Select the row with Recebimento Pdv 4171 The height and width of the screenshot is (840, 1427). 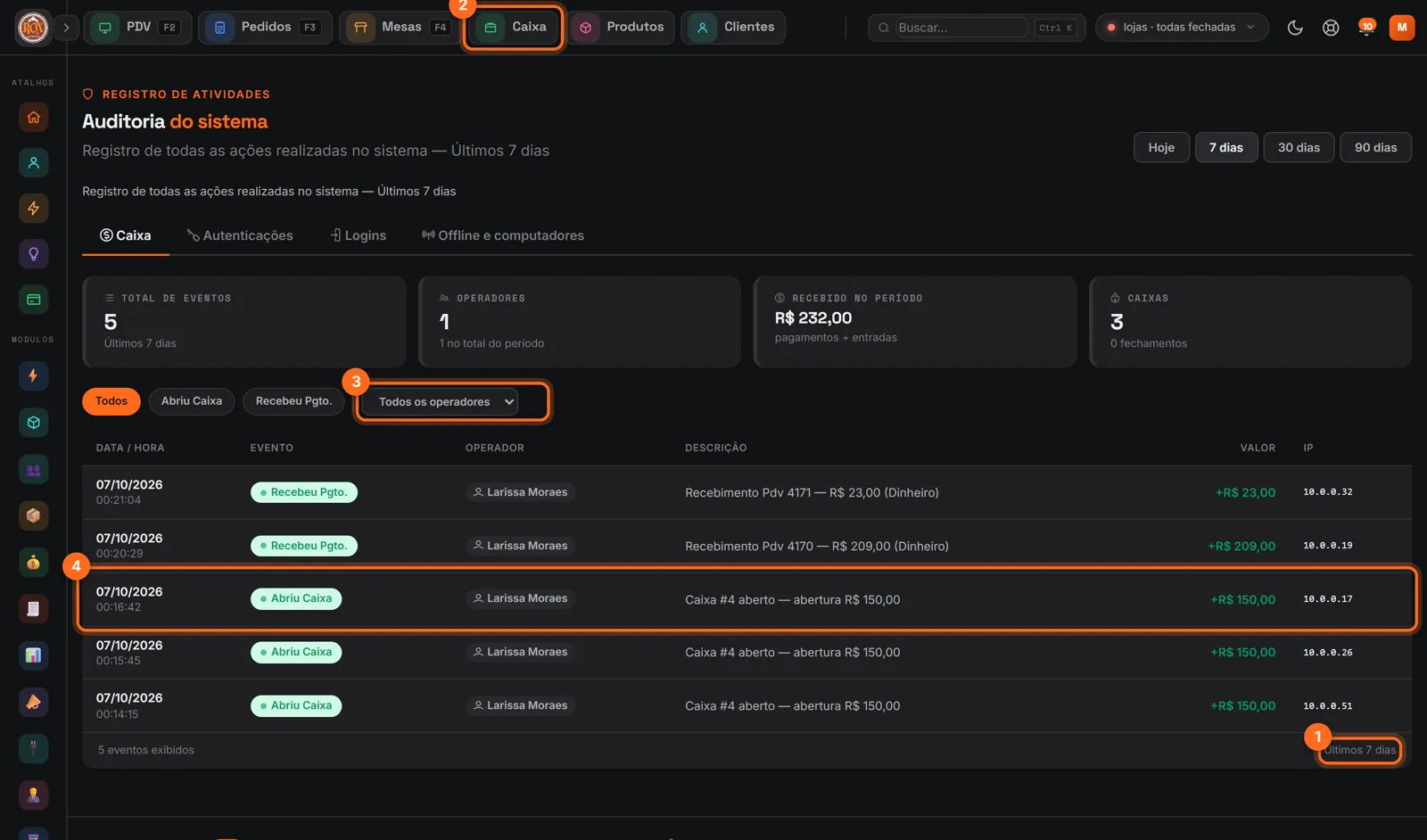coord(747,492)
